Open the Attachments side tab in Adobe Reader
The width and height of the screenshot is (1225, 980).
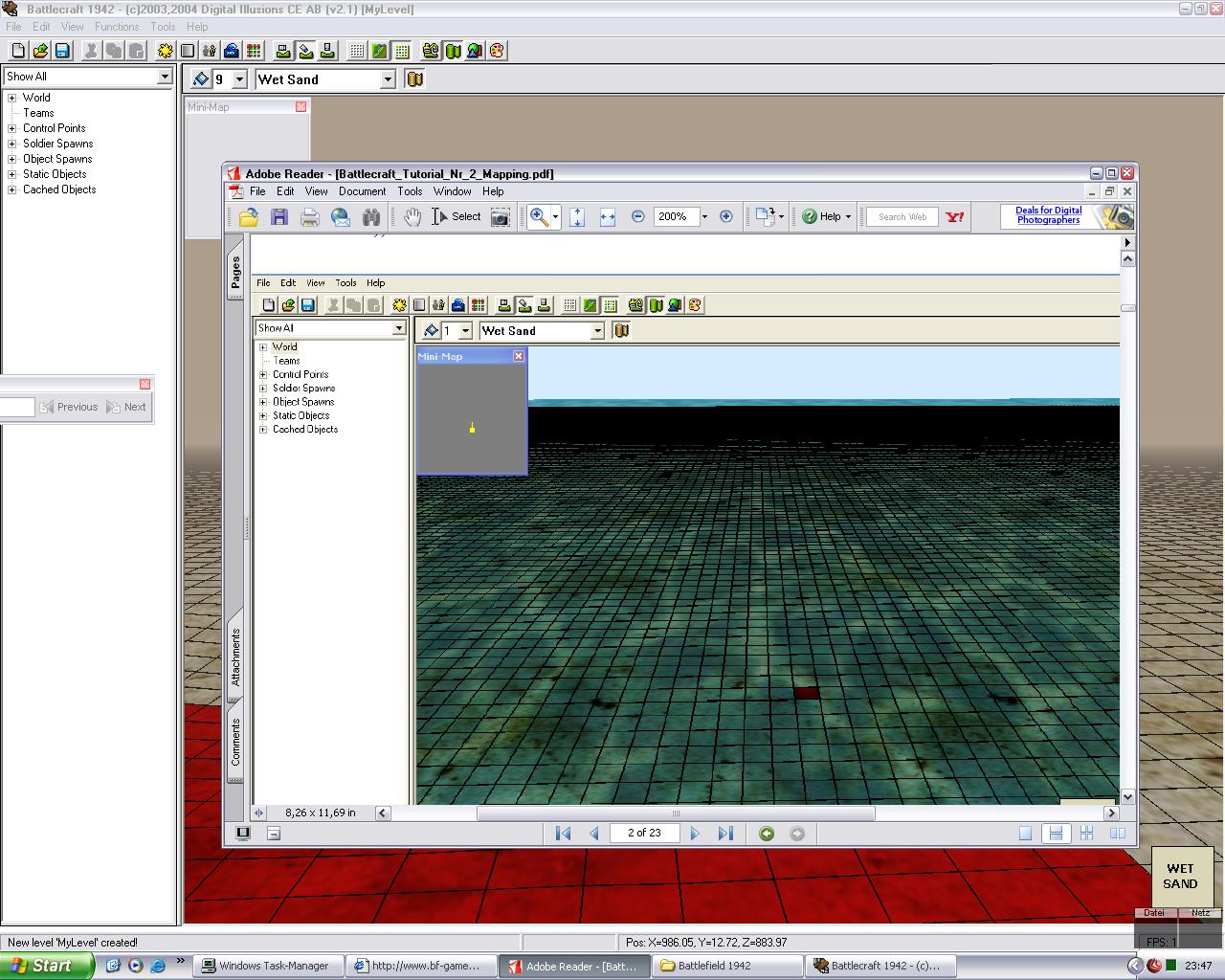point(235,657)
